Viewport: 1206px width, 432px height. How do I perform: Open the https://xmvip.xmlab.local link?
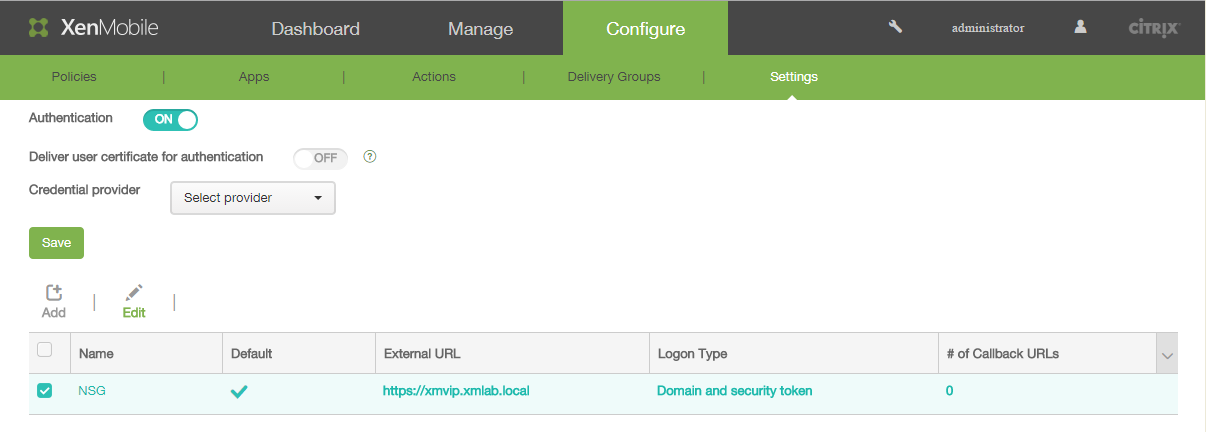click(x=455, y=391)
